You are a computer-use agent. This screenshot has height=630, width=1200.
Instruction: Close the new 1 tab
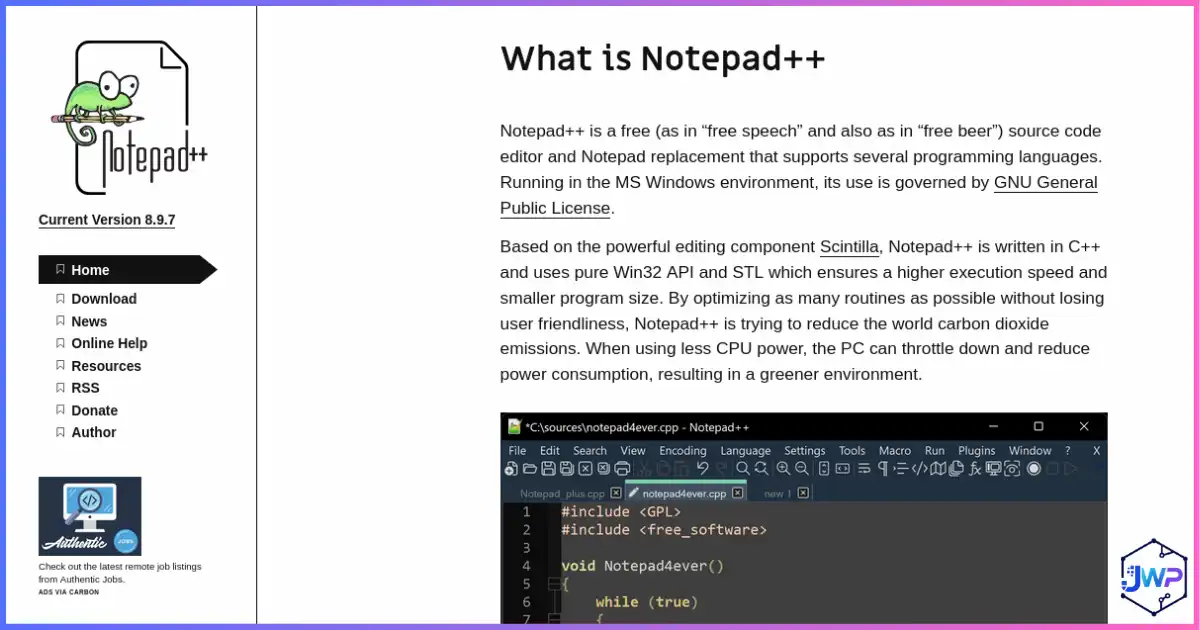click(x=803, y=493)
